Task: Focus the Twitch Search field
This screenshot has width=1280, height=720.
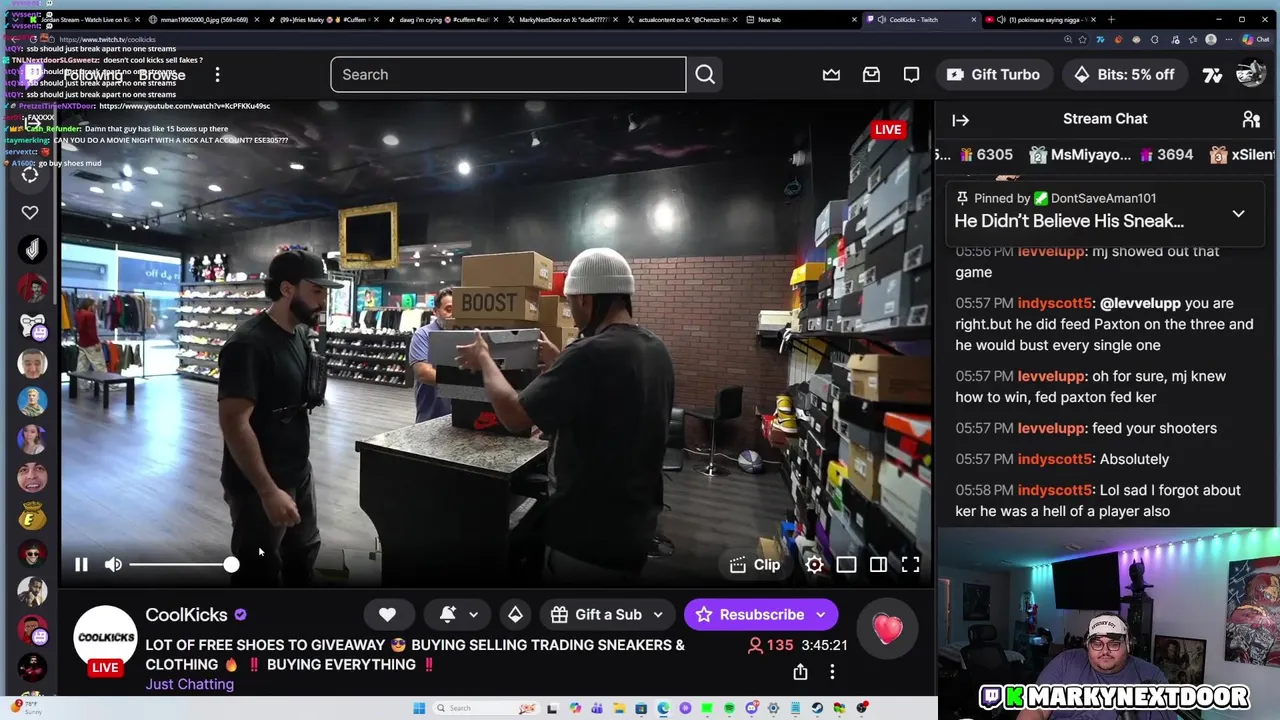Action: click(508, 75)
